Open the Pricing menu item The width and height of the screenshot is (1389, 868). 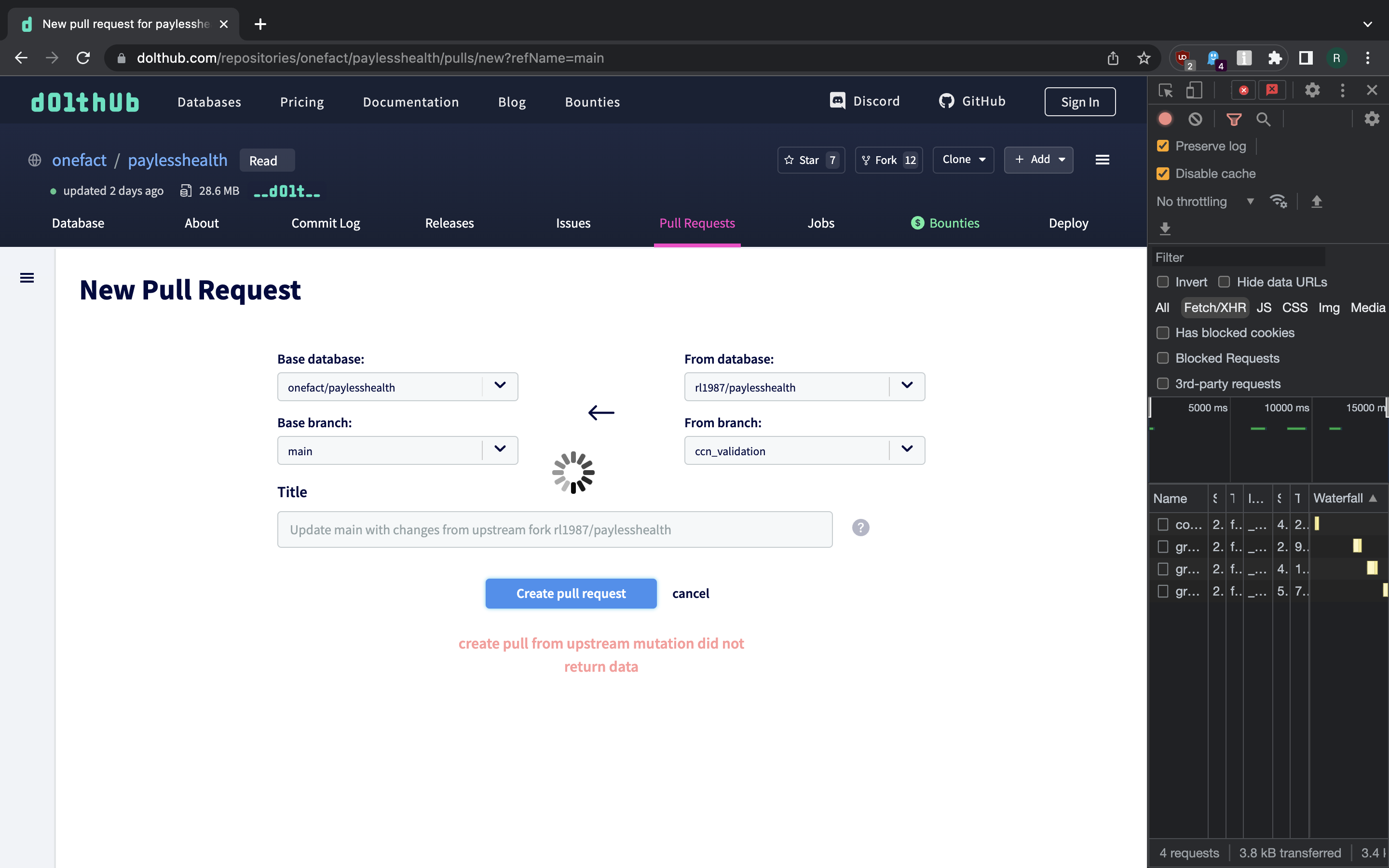[301, 102]
